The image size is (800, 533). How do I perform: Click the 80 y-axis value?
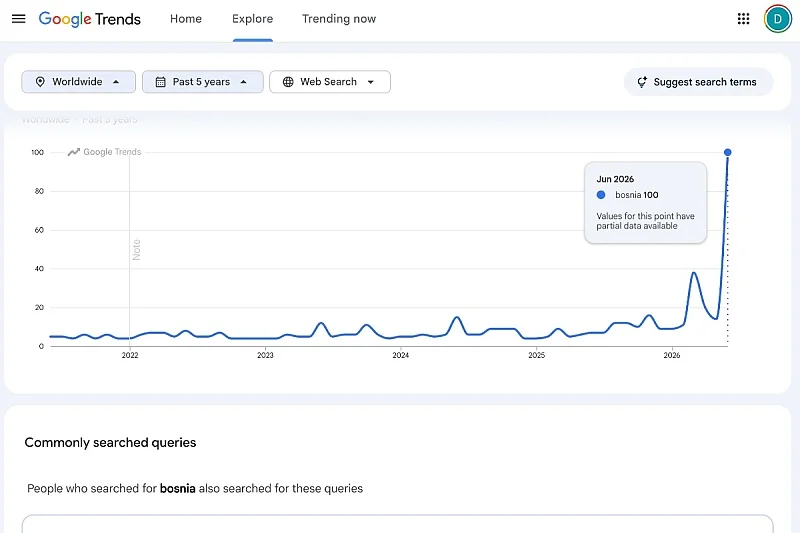(x=39, y=191)
